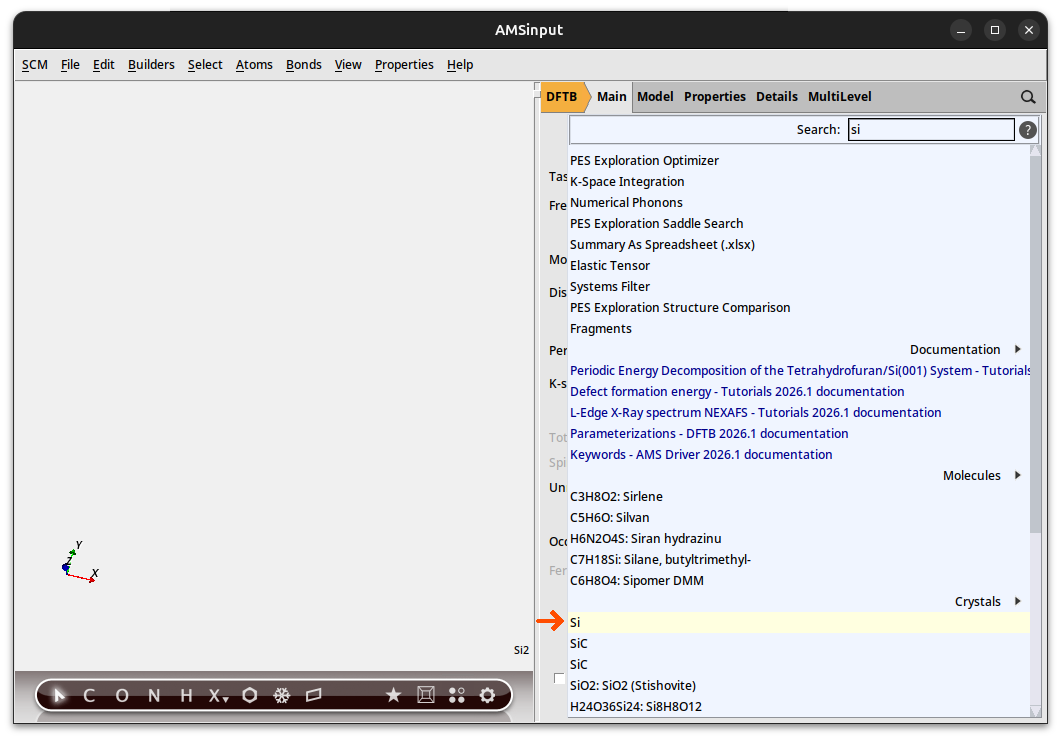
Task: Open Defect formation energy tutorial link
Action: tap(737, 392)
